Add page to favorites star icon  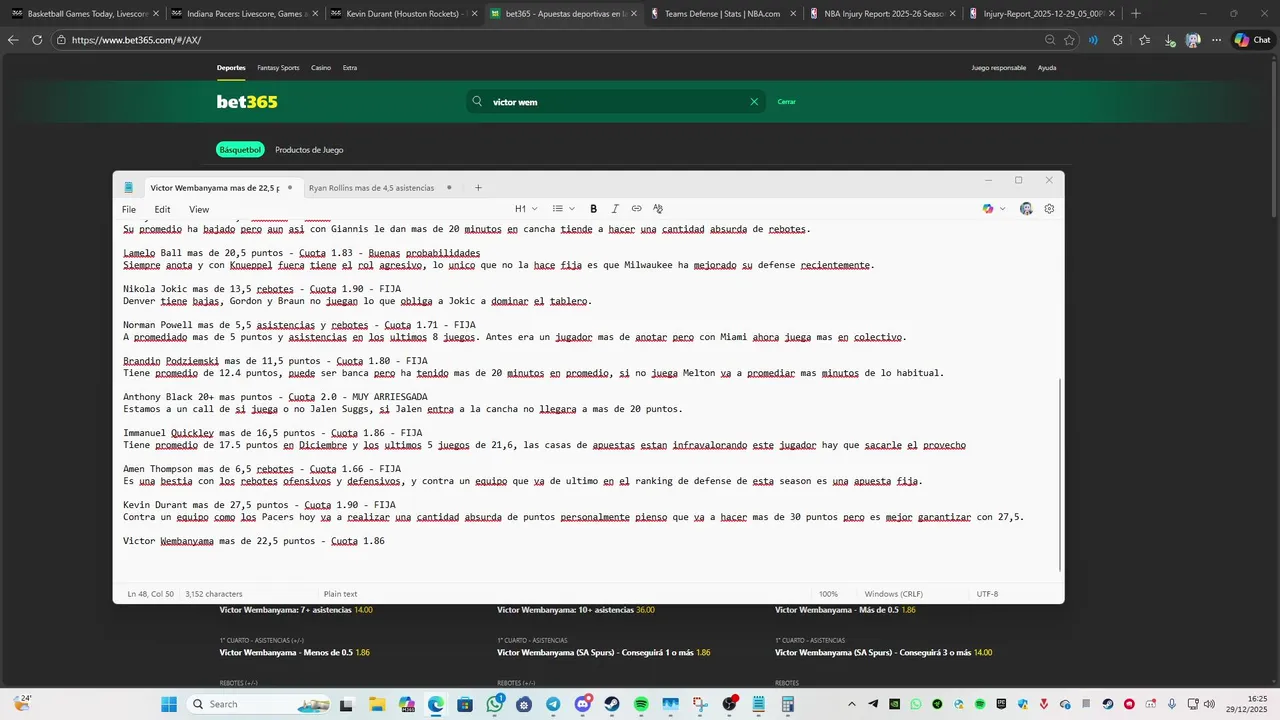coord(1069,40)
